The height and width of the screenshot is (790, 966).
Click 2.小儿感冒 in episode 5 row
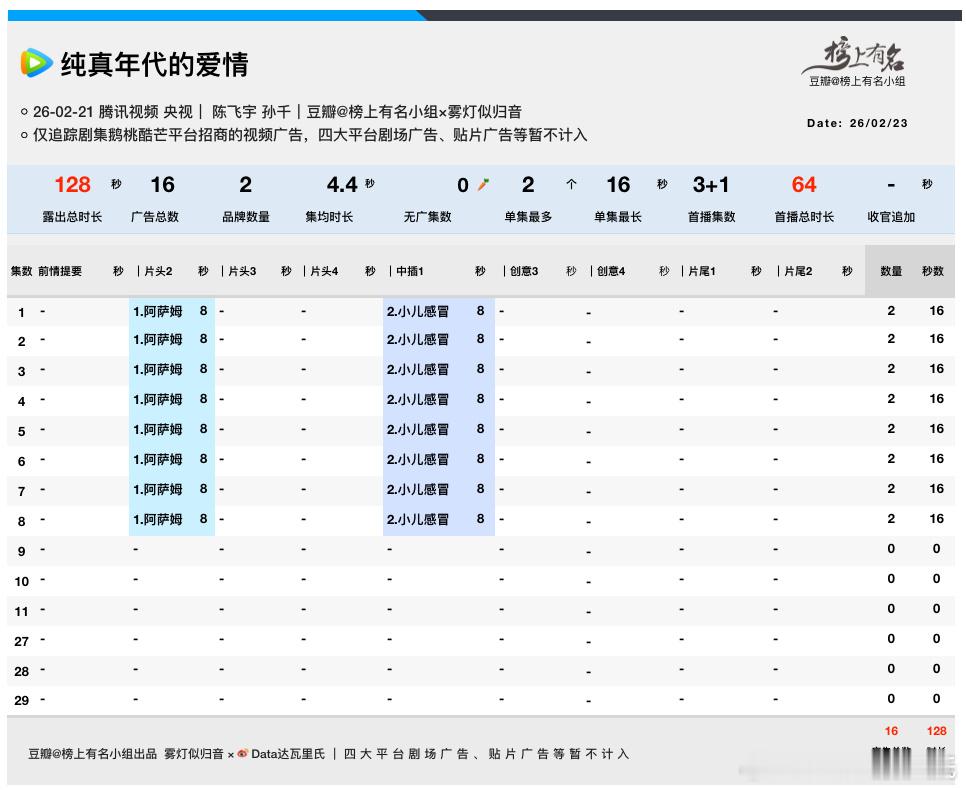pyautogui.click(x=418, y=430)
